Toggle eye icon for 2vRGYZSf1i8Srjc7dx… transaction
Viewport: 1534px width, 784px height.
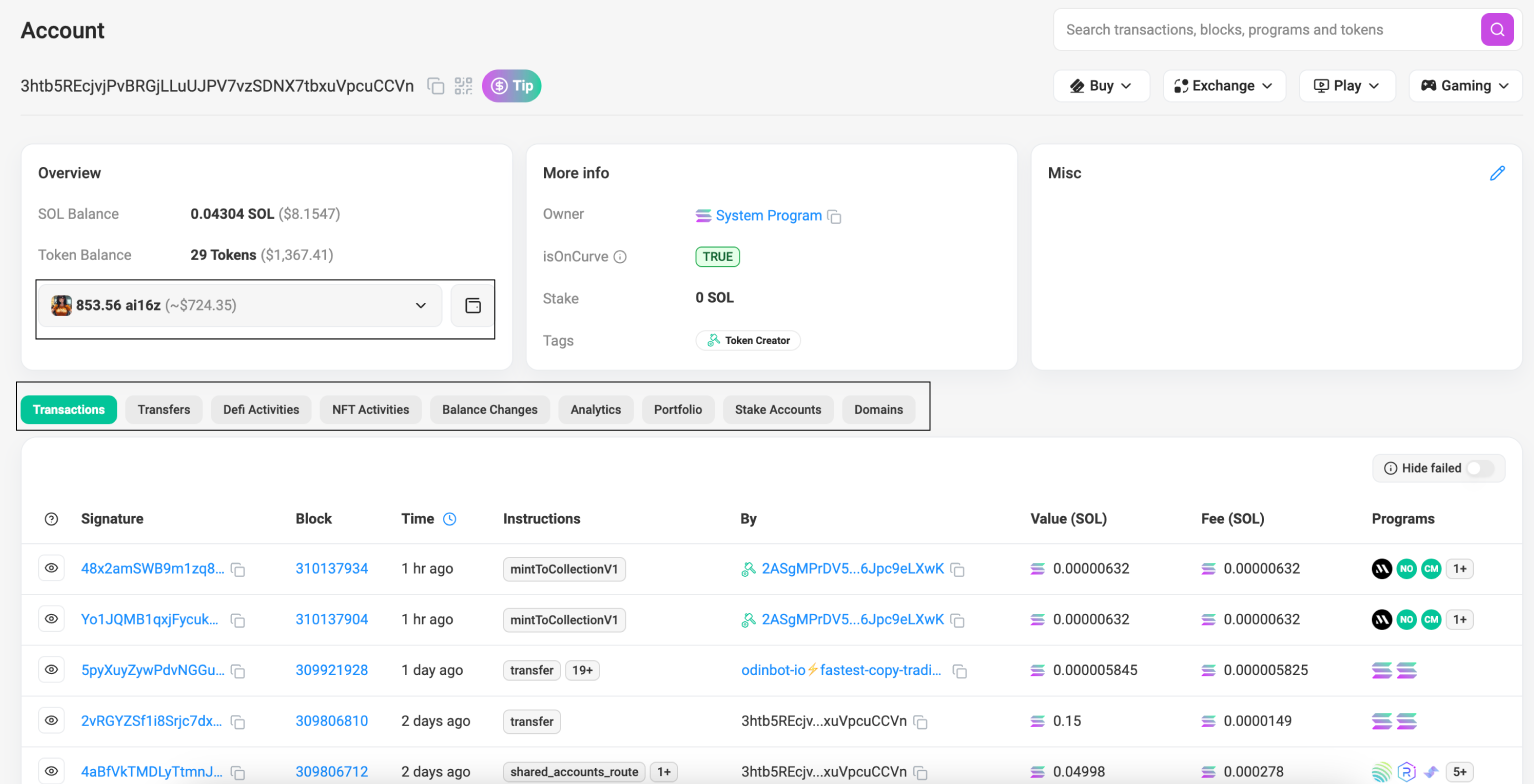pos(51,720)
